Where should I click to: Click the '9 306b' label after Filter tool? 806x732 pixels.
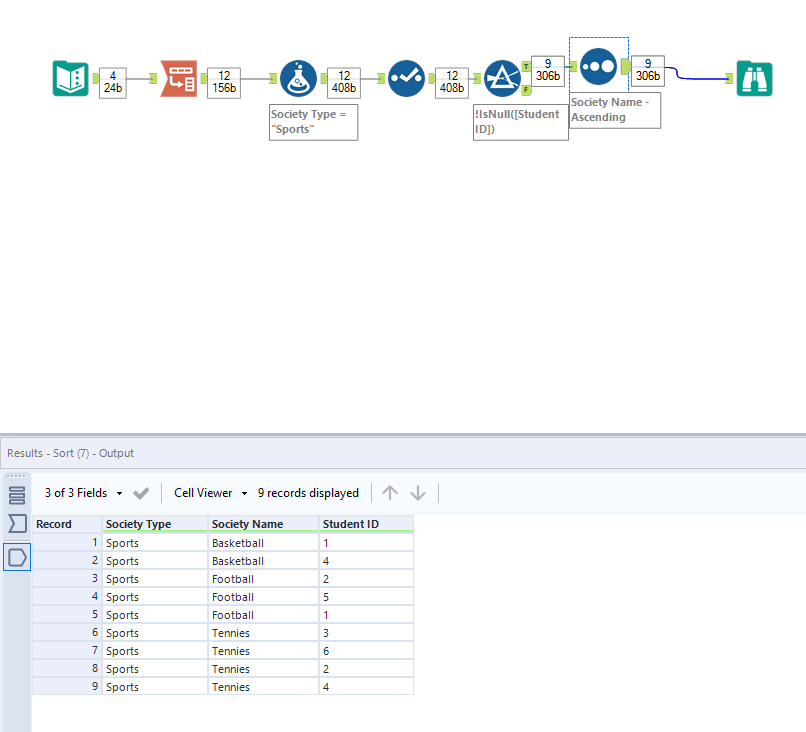(x=548, y=70)
